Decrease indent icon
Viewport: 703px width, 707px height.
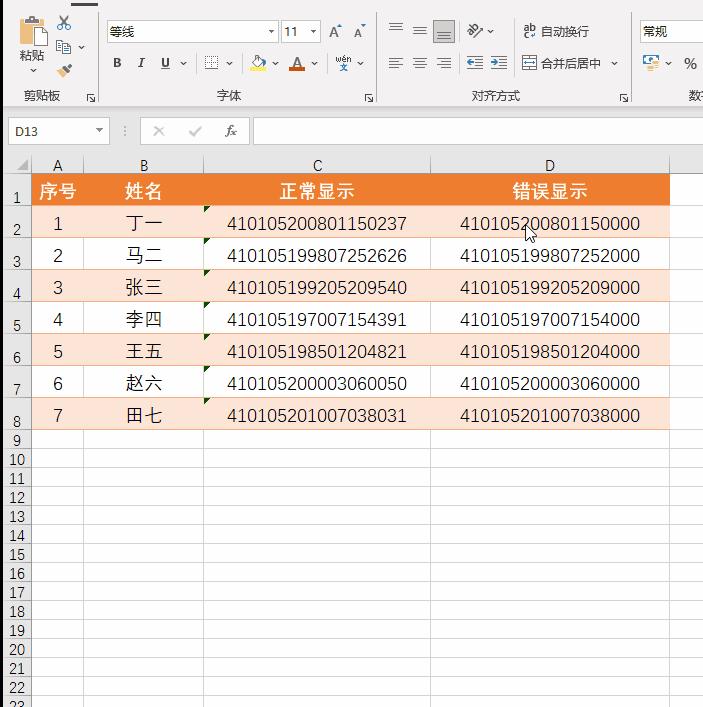pyautogui.click(x=475, y=63)
